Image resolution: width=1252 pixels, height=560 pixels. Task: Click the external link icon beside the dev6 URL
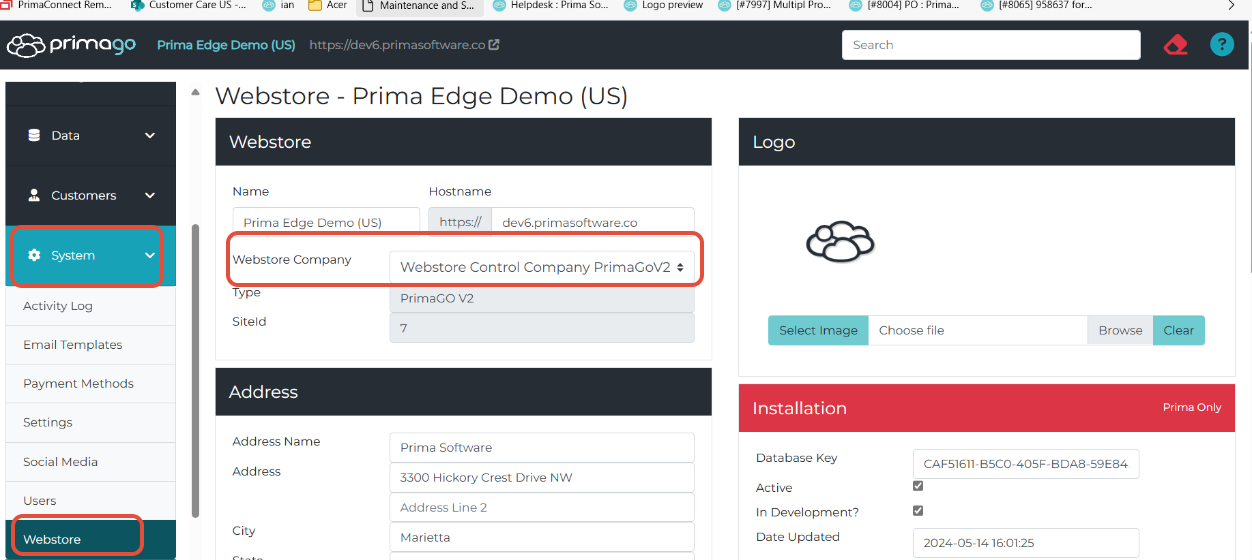(493, 45)
